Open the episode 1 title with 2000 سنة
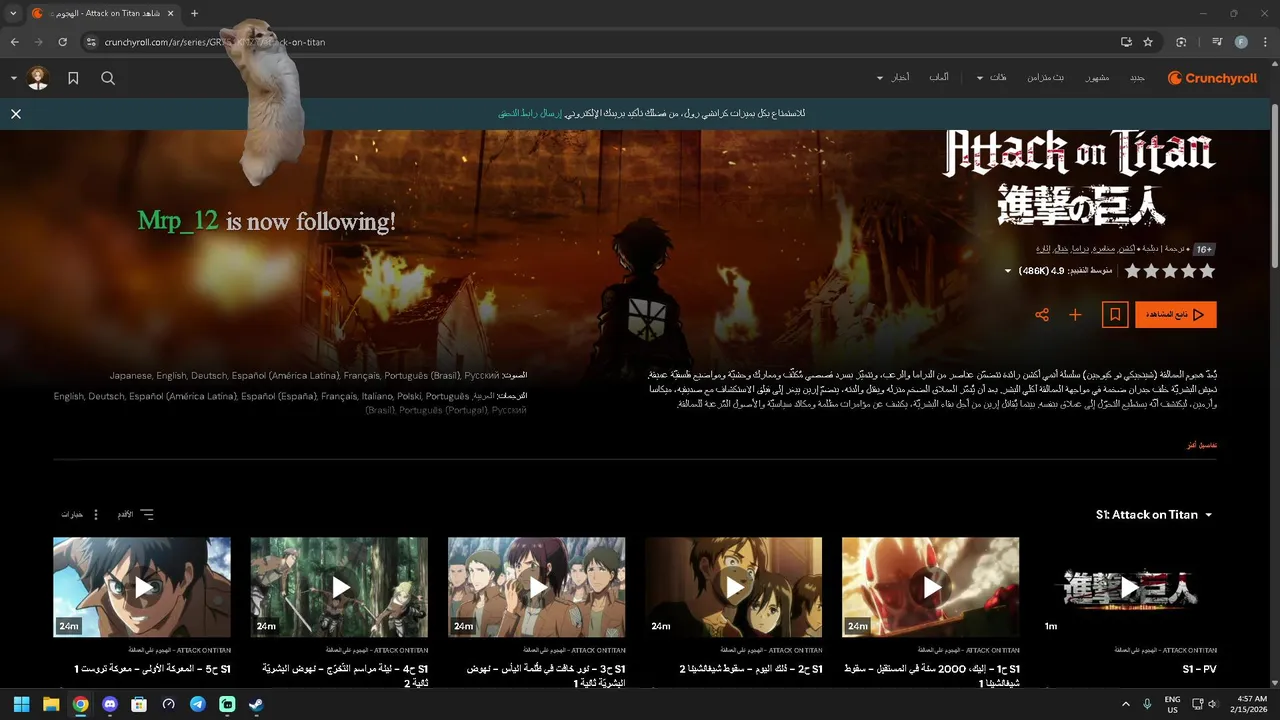 click(x=931, y=675)
